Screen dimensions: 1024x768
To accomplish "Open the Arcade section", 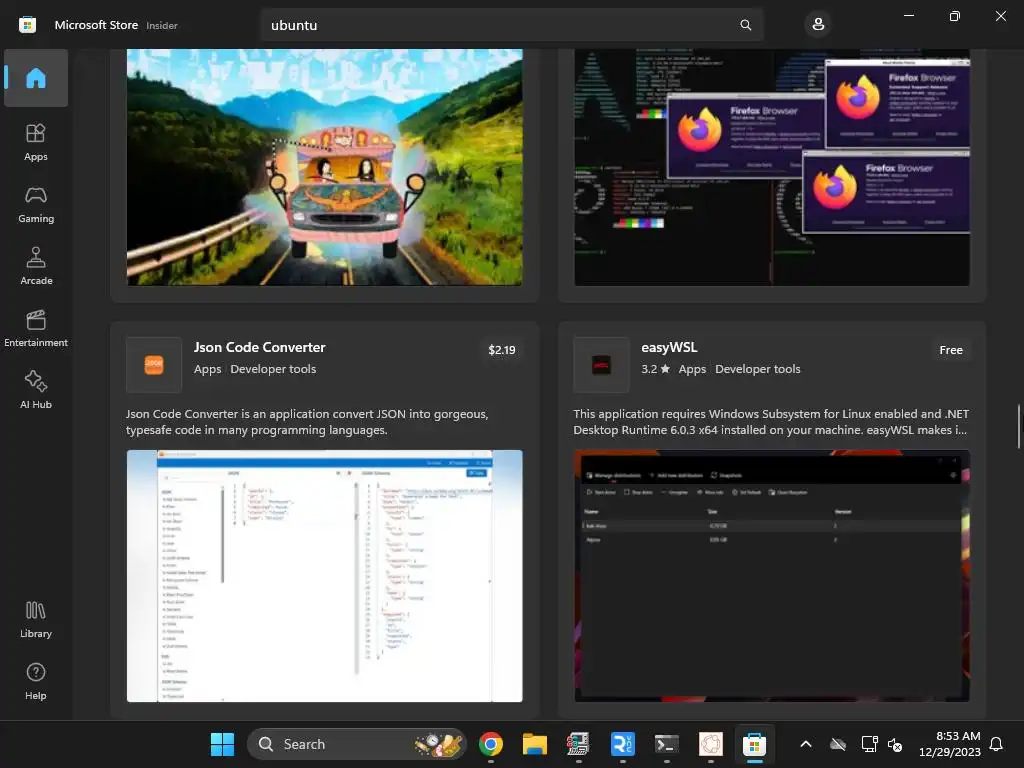I will (x=36, y=266).
